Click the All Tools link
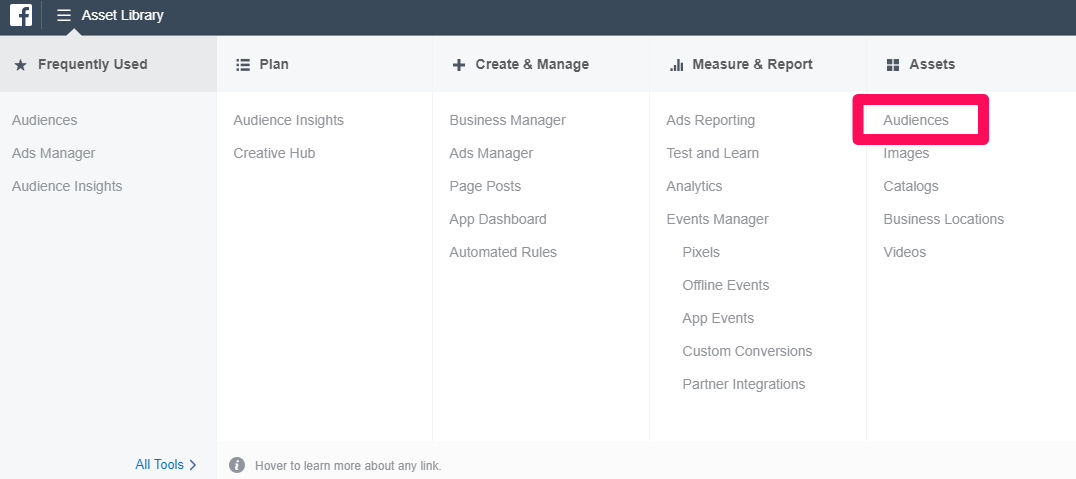The image size is (1076, 479). (160, 465)
